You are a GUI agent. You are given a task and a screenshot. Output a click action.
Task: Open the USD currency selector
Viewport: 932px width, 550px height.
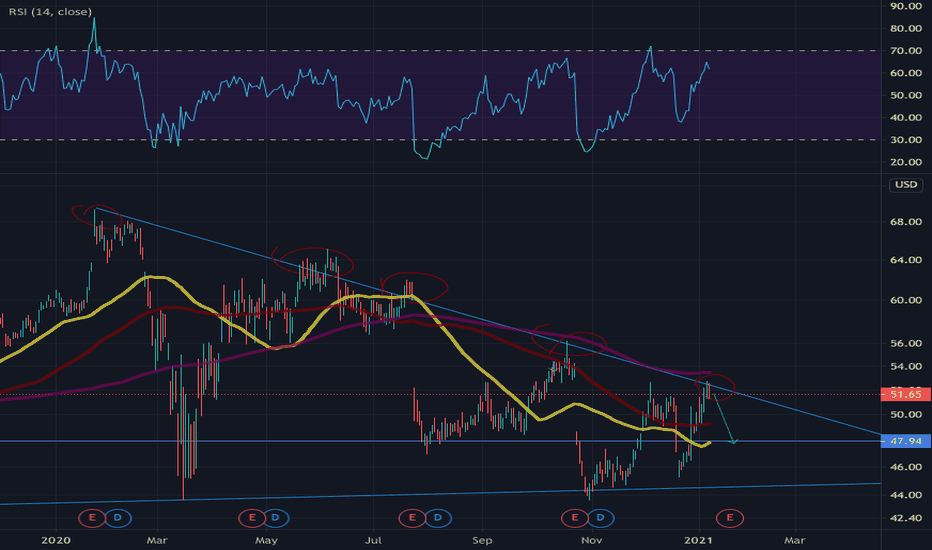tap(906, 184)
